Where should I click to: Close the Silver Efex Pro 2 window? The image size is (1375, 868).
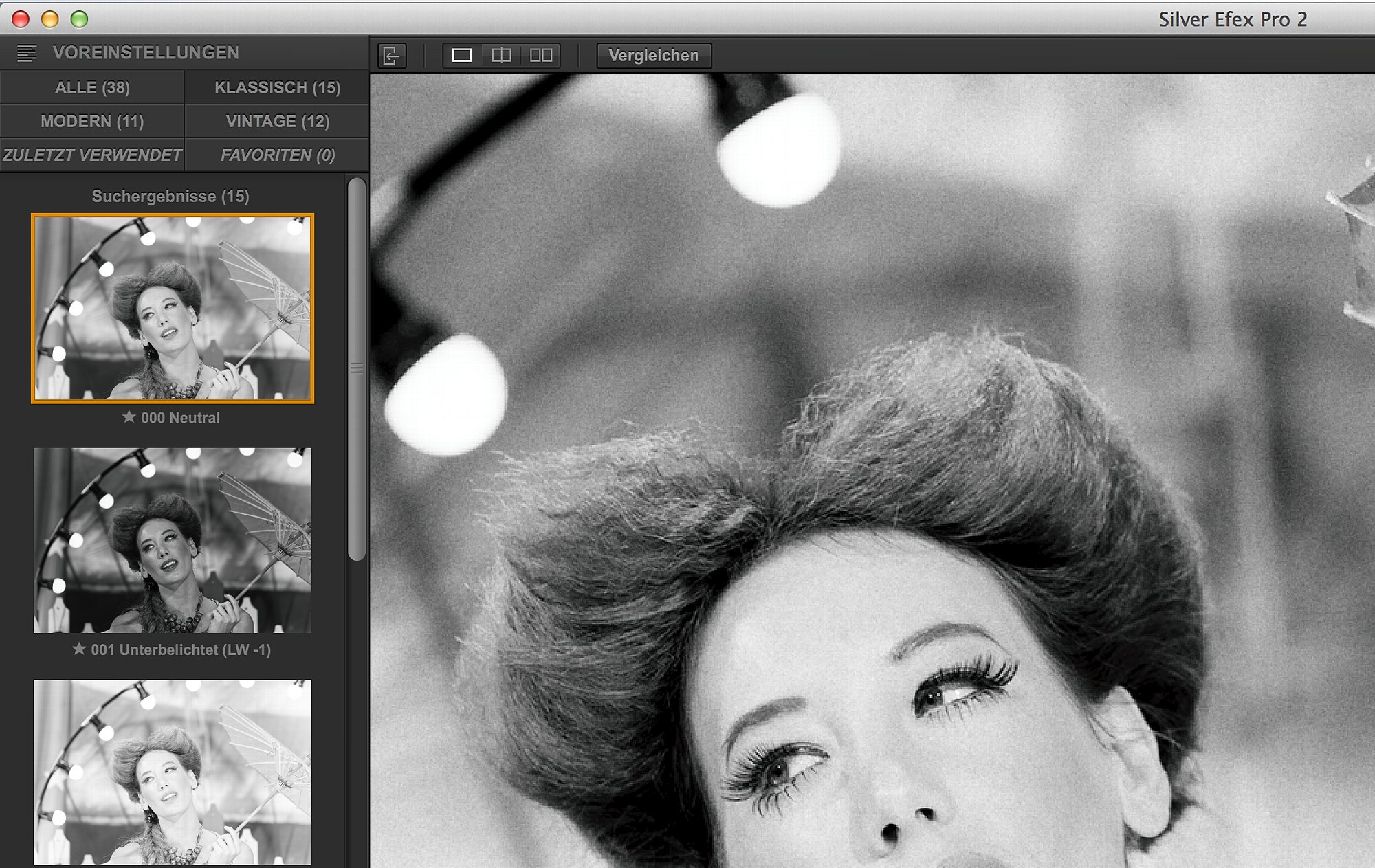point(21,19)
